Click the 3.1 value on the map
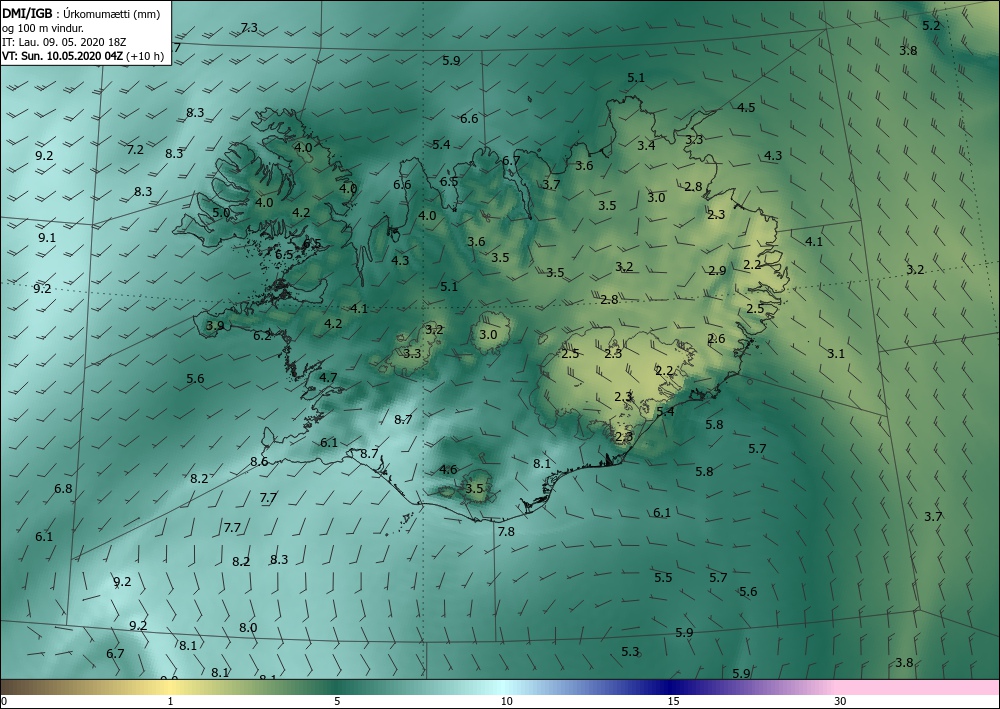The height and width of the screenshot is (709, 1000). (x=836, y=353)
